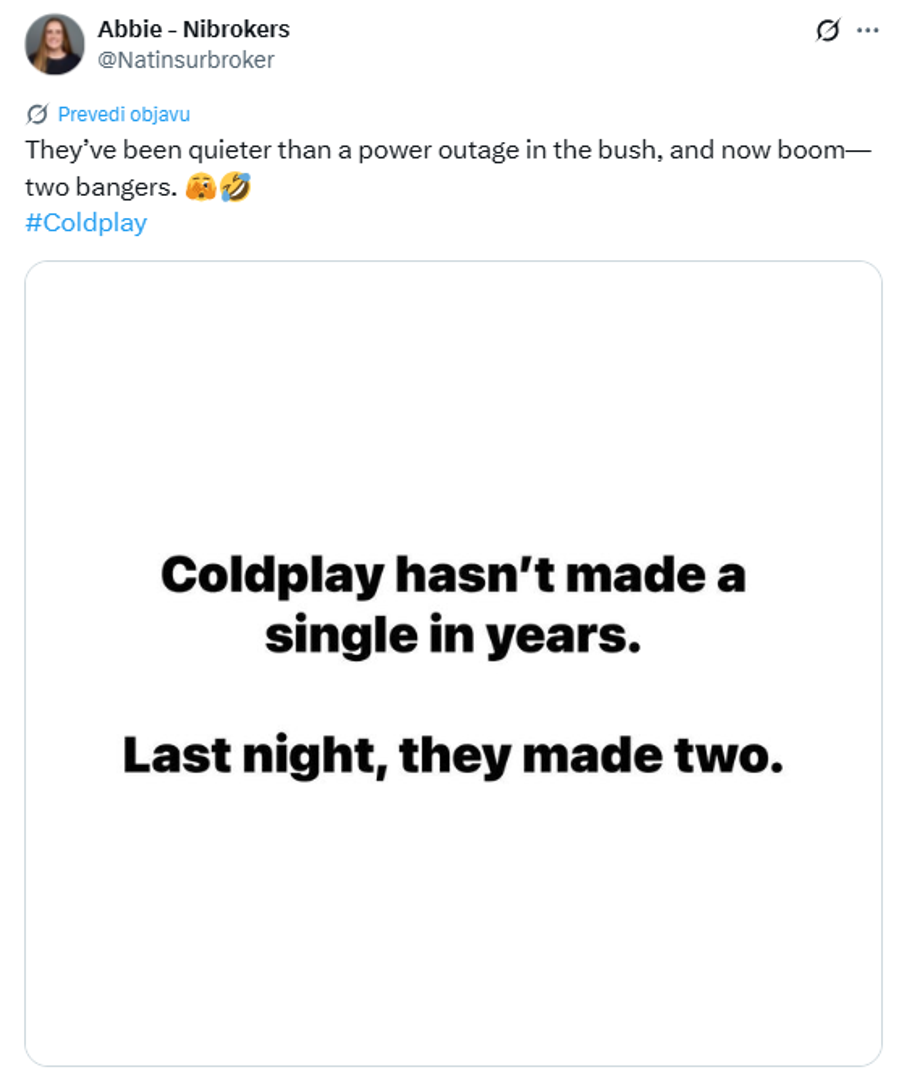Click blank white area above image headline
Image resolution: width=899 pixels, height=1080 pixels.
452,400
